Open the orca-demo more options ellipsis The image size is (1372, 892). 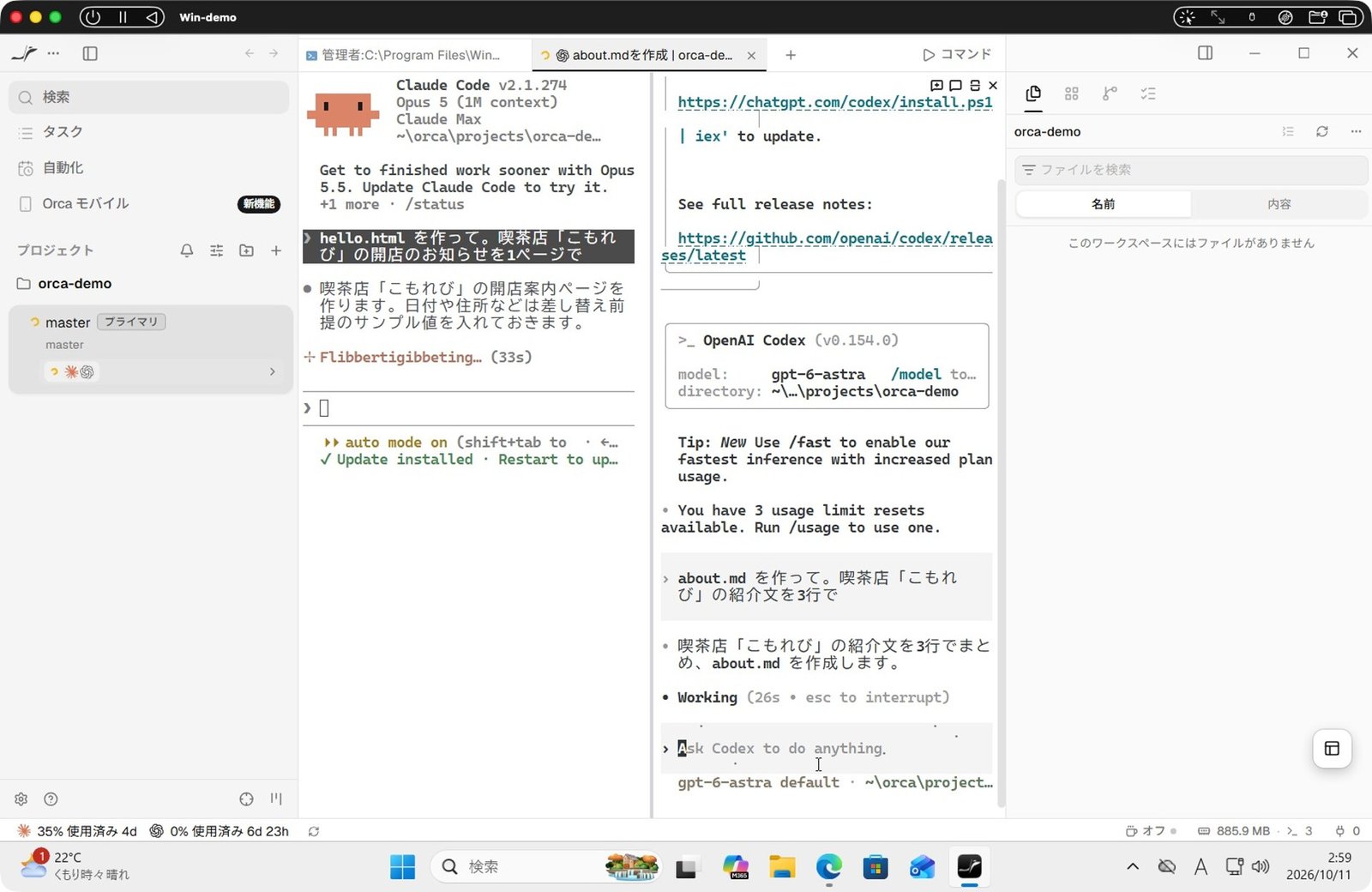(x=1356, y=131)
